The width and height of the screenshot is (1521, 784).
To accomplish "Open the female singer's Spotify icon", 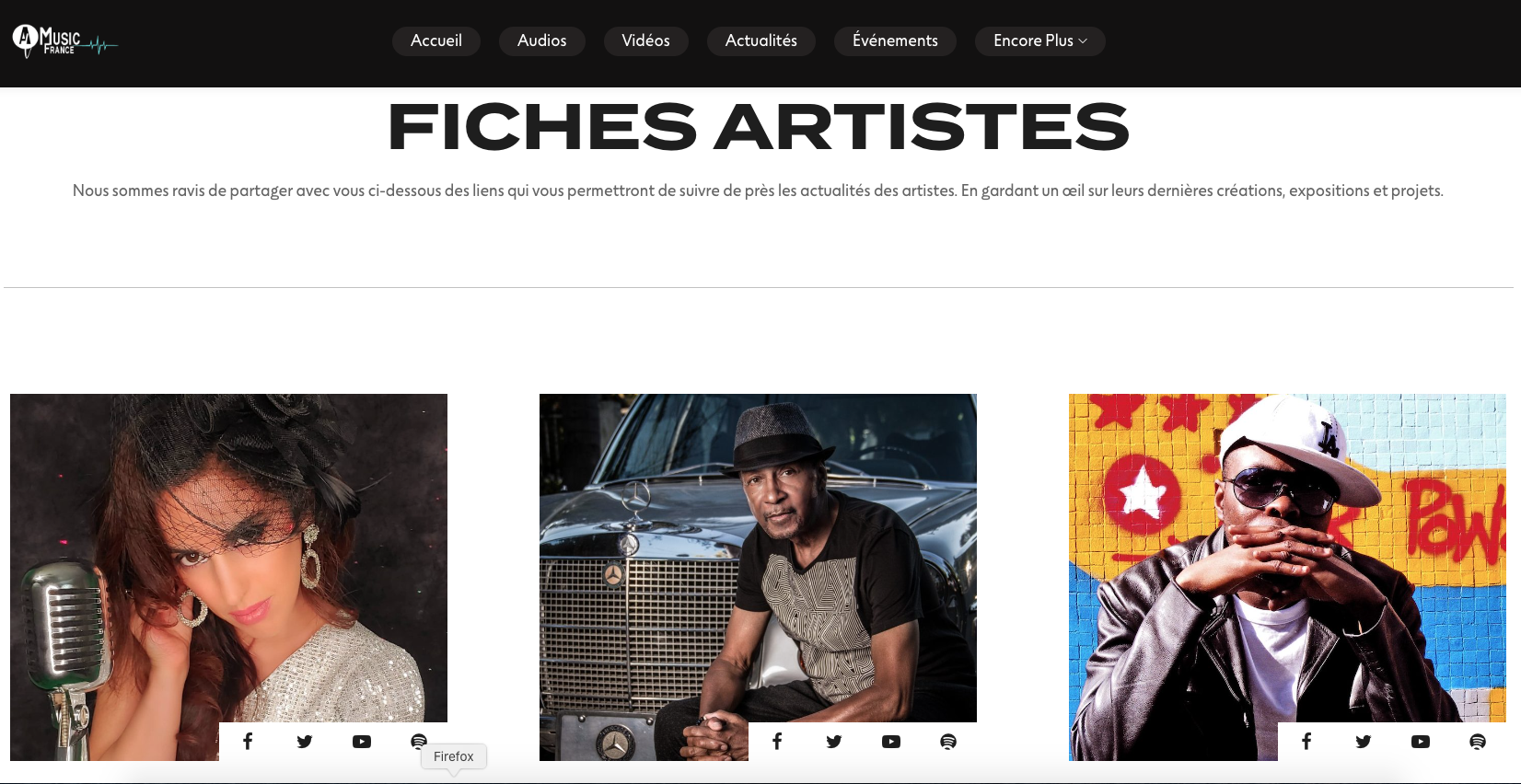I will 419,742.
